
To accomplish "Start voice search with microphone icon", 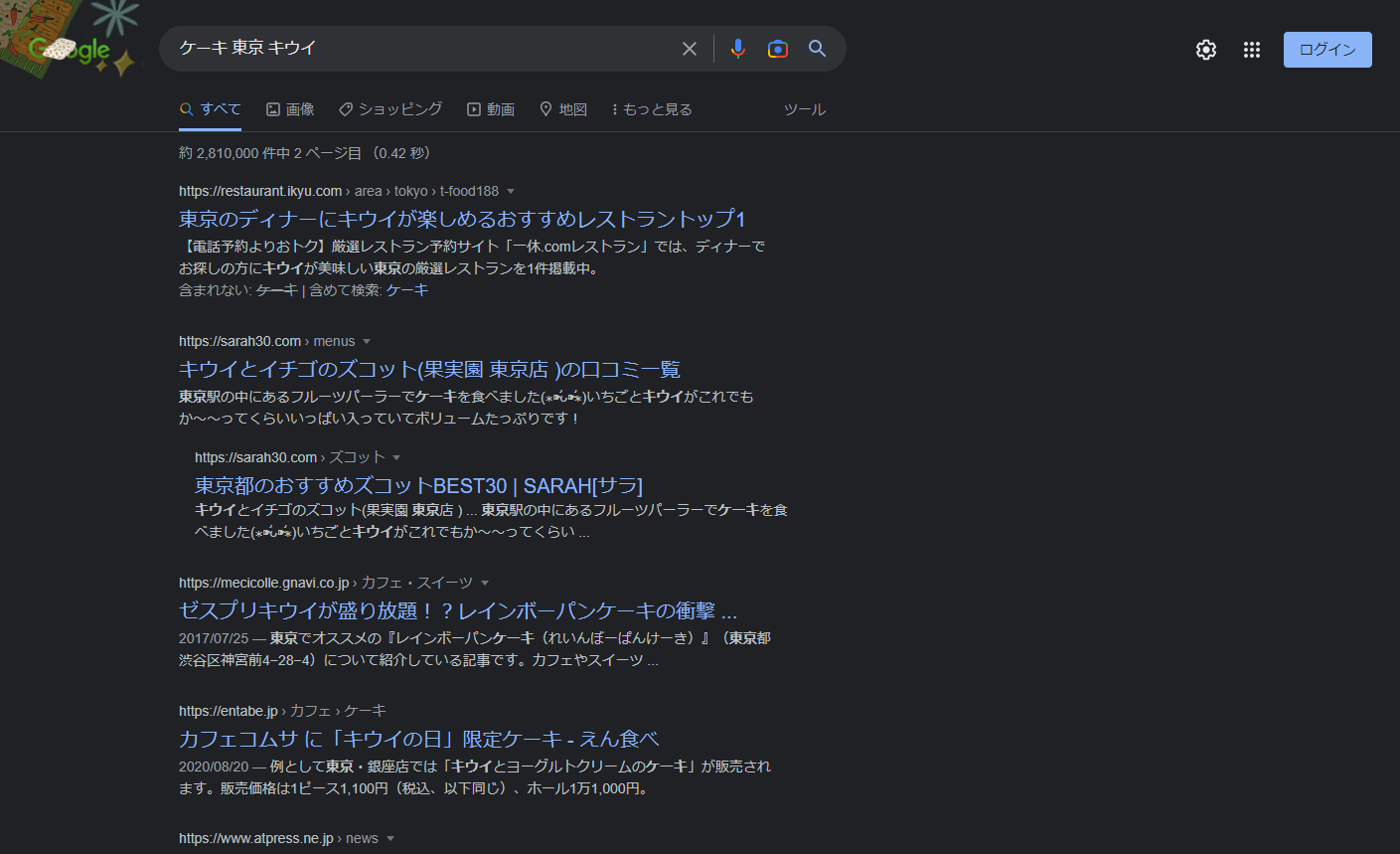I will coord(737,49).
